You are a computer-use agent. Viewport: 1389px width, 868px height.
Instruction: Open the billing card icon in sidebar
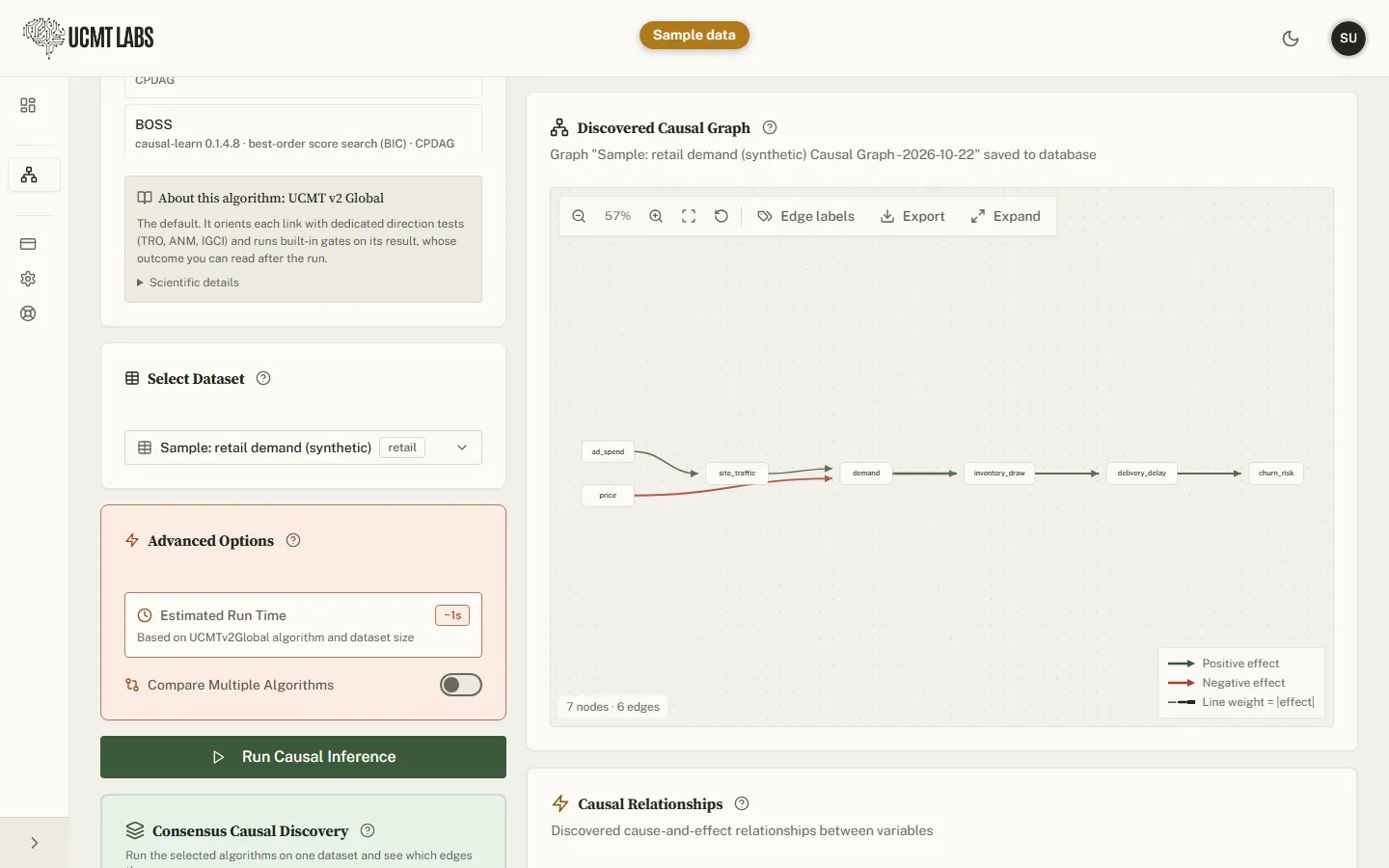[28, 244]
